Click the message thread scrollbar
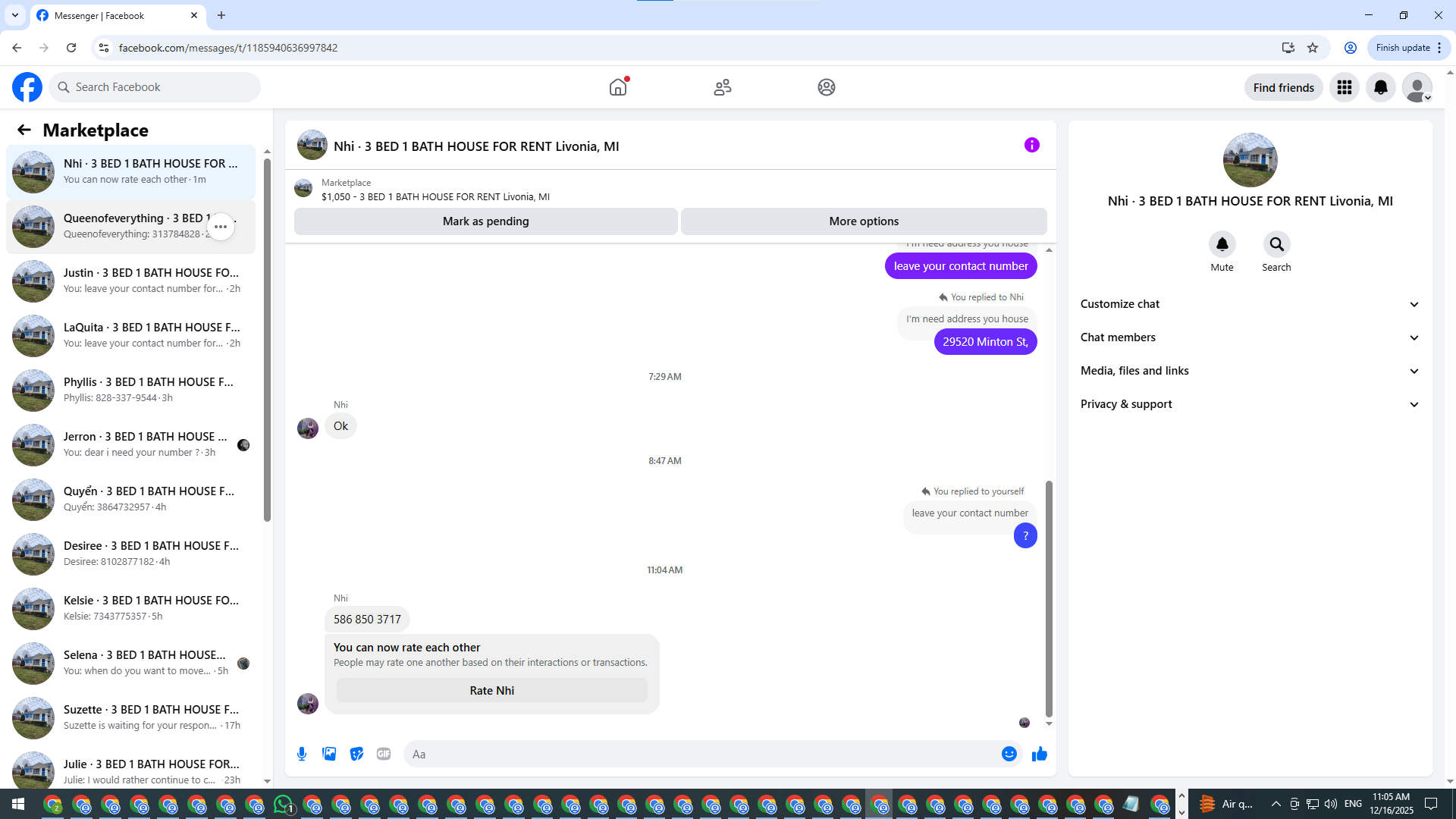The width and height of the screenshot is (1456, 819). tap(1049, 598)
